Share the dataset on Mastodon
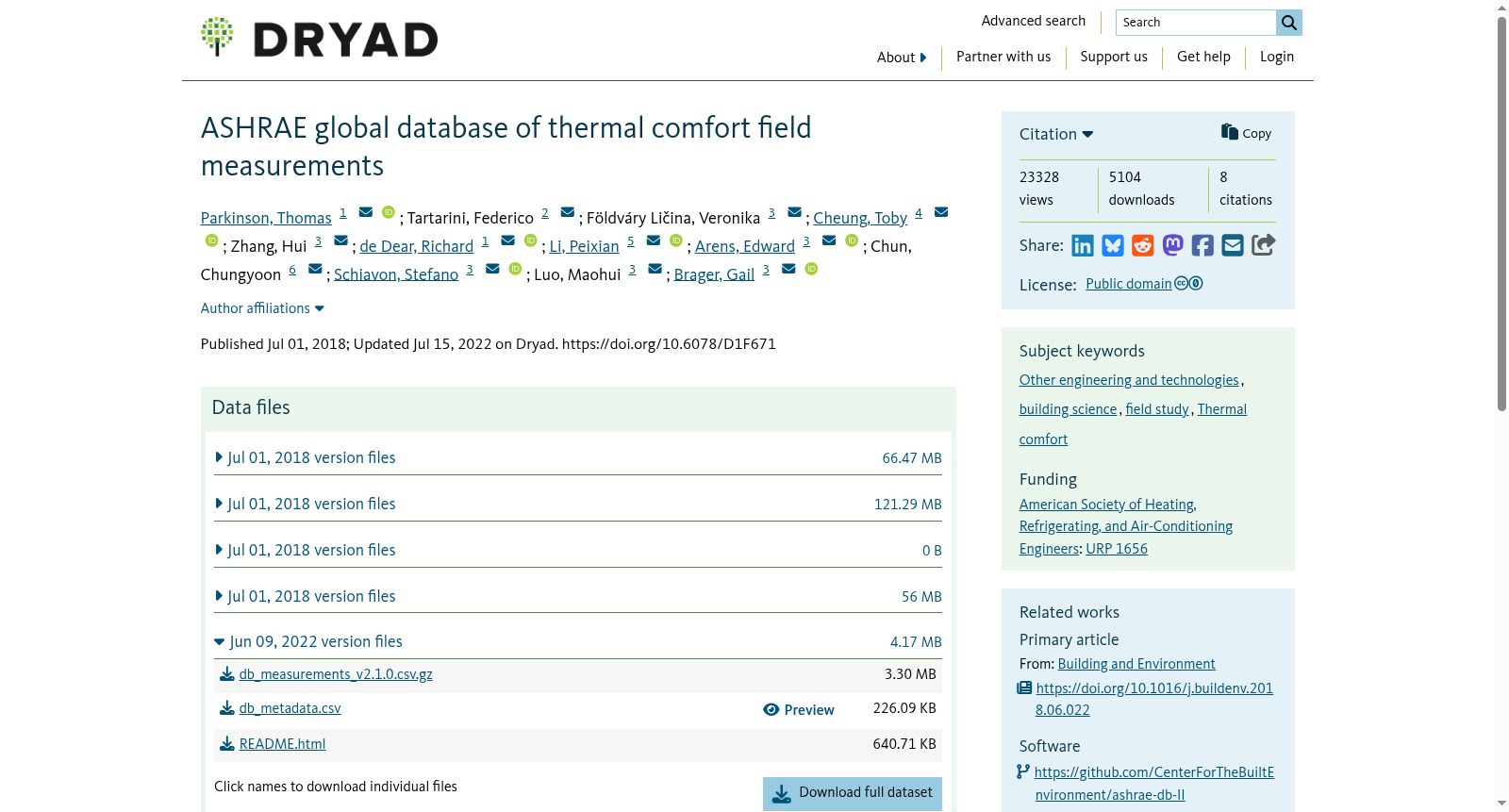The image size is (1509, 812). pyautogui.click(x=1173, y=246)
